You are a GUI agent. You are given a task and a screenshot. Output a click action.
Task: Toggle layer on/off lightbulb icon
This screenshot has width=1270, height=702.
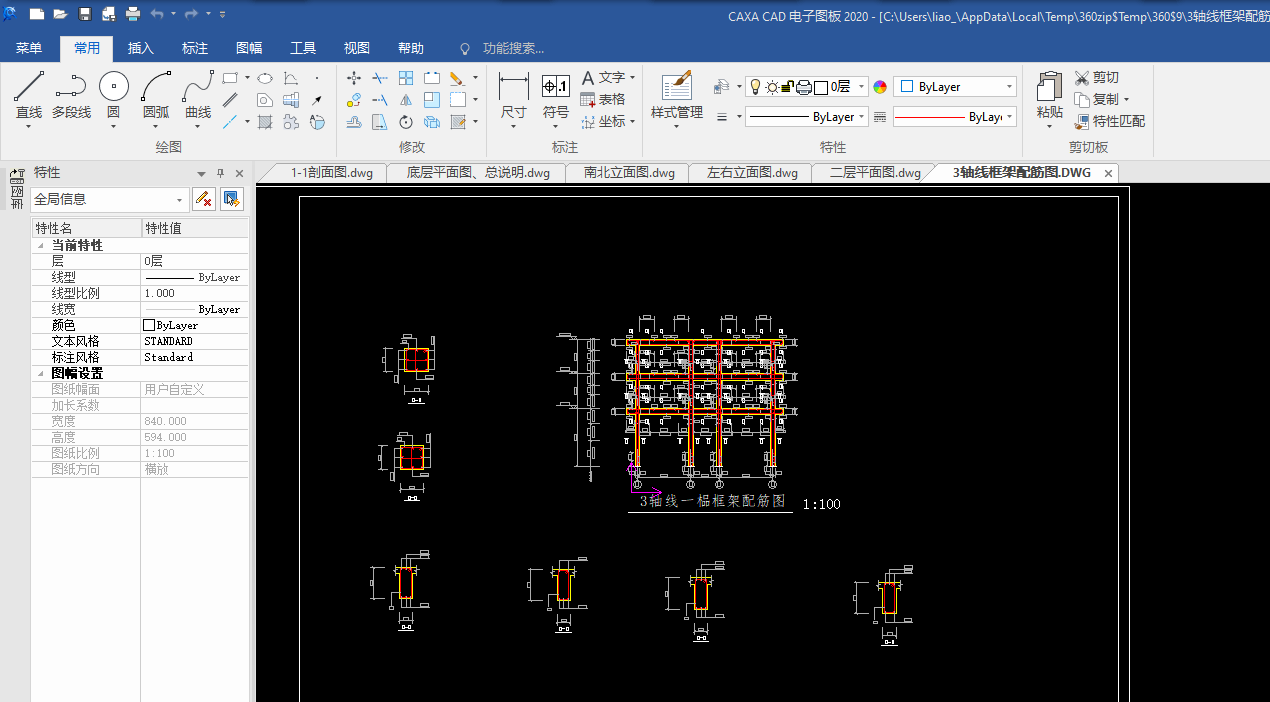756,87
